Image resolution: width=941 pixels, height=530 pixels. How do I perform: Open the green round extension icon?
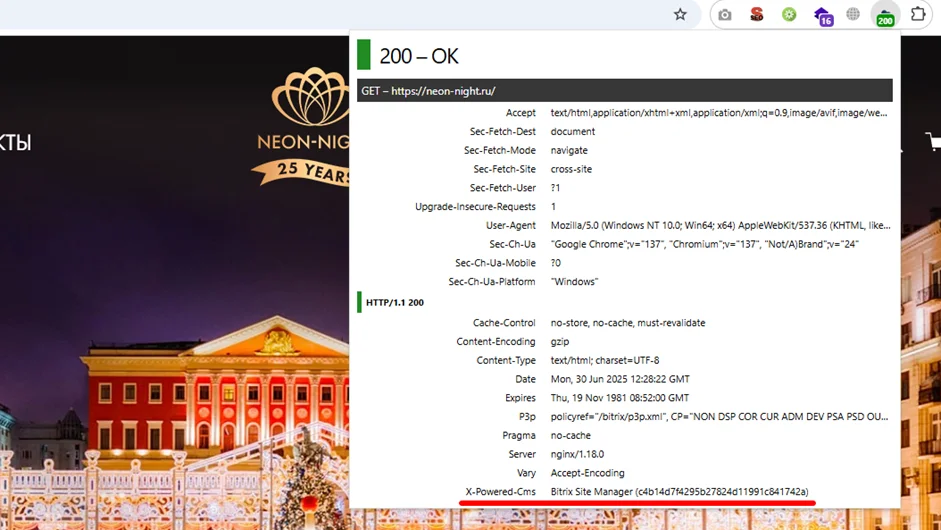pyautogui.click(x=789, y=14)
